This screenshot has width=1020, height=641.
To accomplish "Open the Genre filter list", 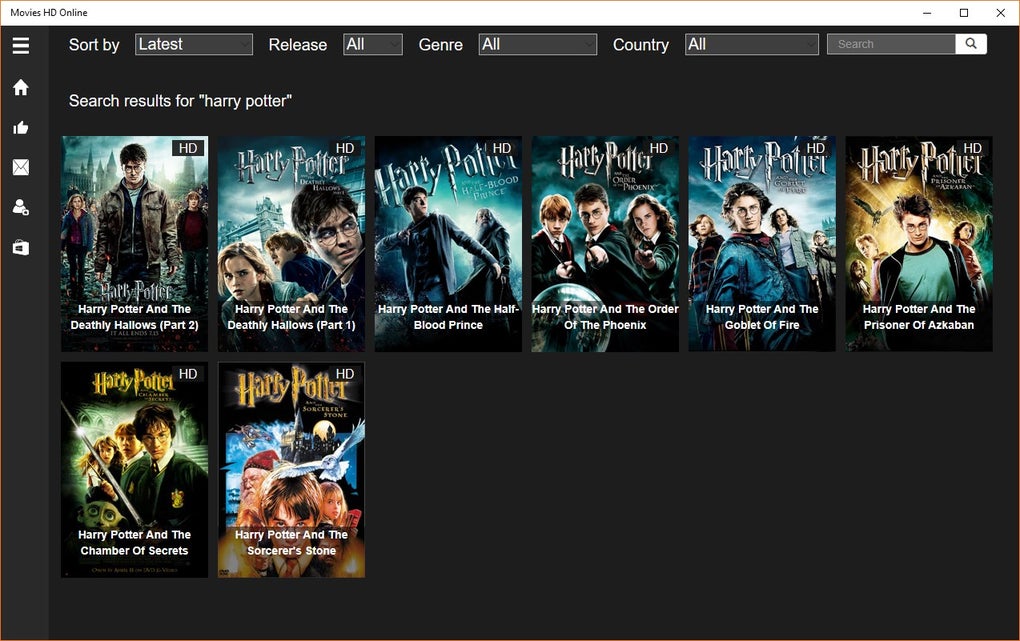I will [x=537, y=43].
